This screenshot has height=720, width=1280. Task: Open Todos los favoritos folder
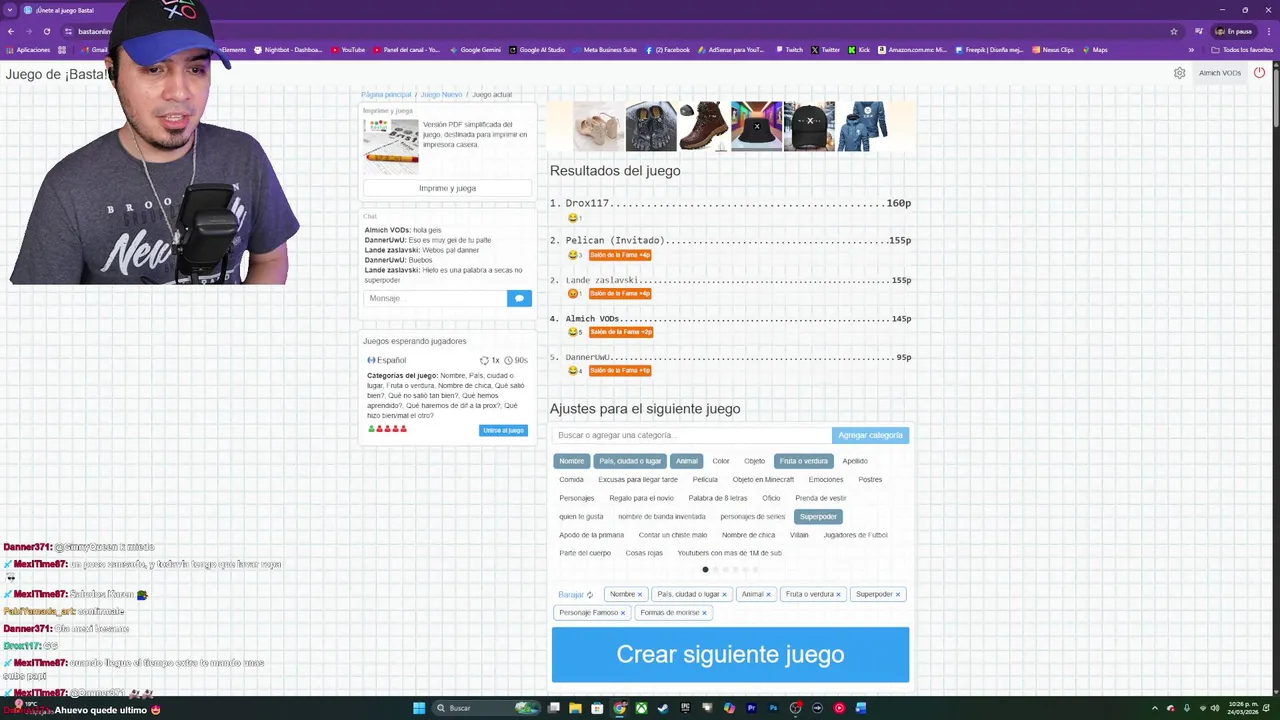(1242, 50)
